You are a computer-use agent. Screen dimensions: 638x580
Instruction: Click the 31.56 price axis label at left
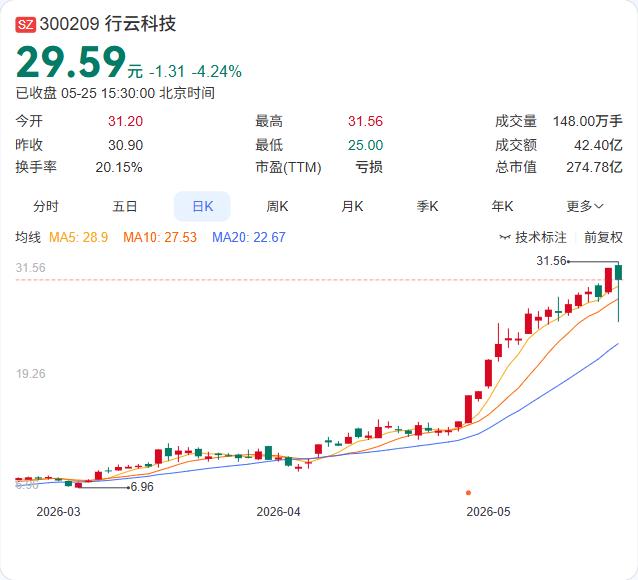click(31, 268)
